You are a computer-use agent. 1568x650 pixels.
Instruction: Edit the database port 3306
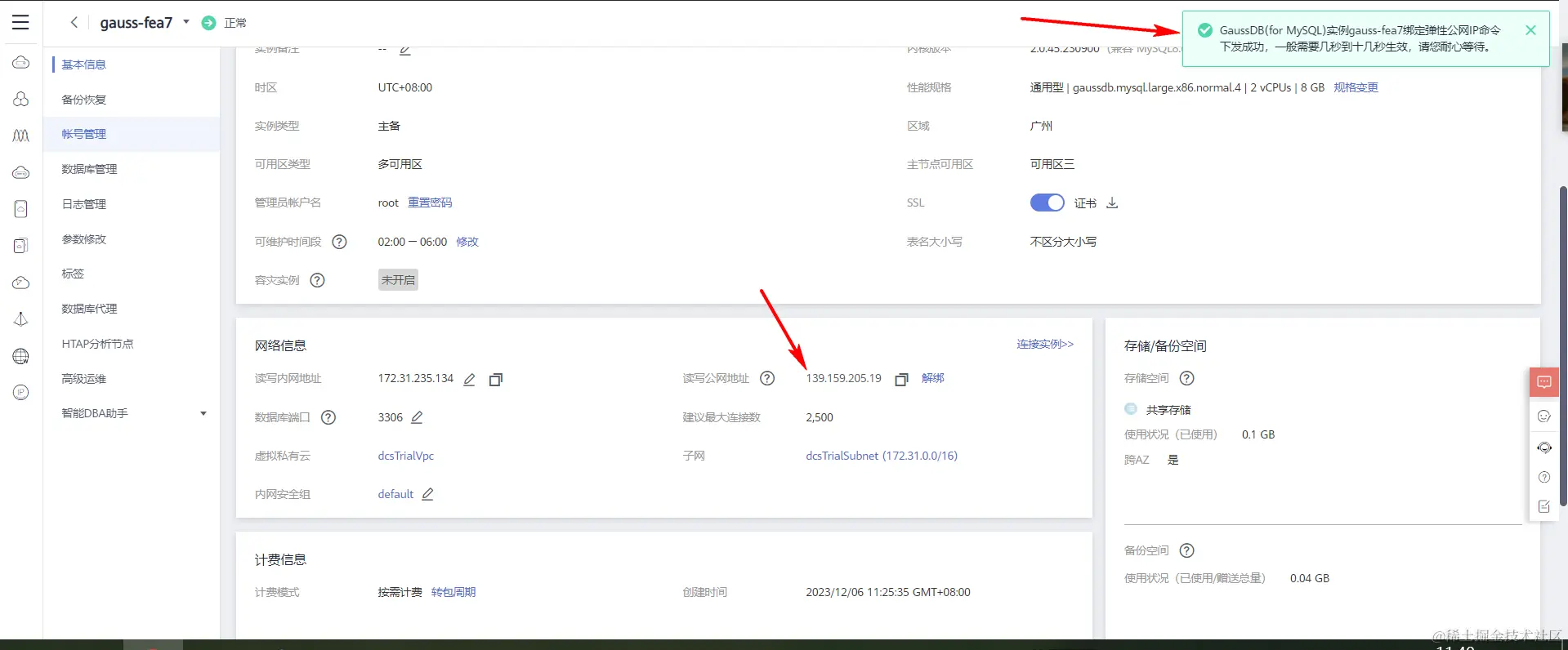pyautogui.click(x=417, y=417)
